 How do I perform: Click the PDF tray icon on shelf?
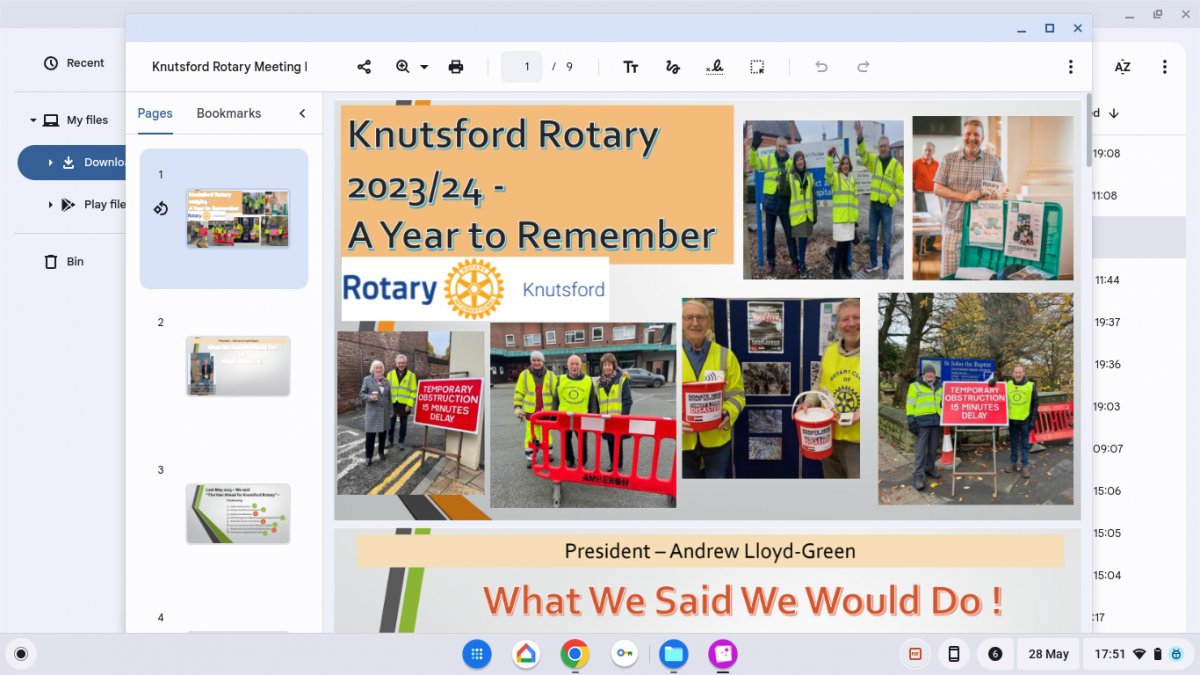pyautogui.click(x=914, y=654)
